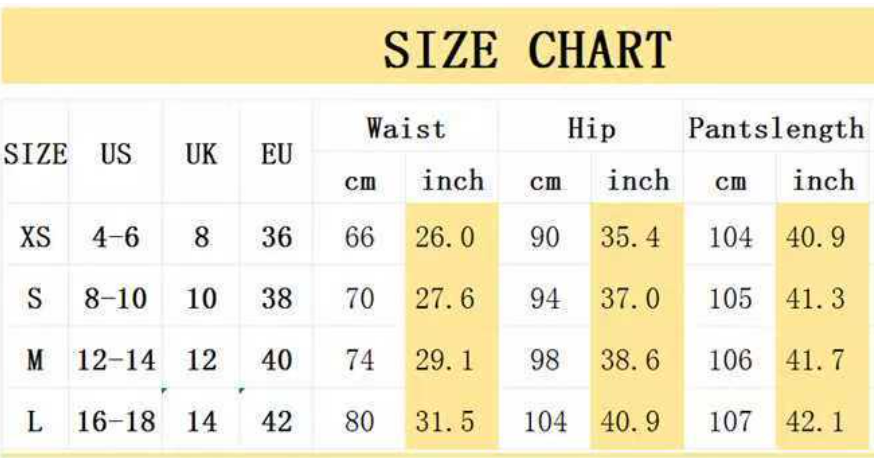Click the Hip heading

591,129
